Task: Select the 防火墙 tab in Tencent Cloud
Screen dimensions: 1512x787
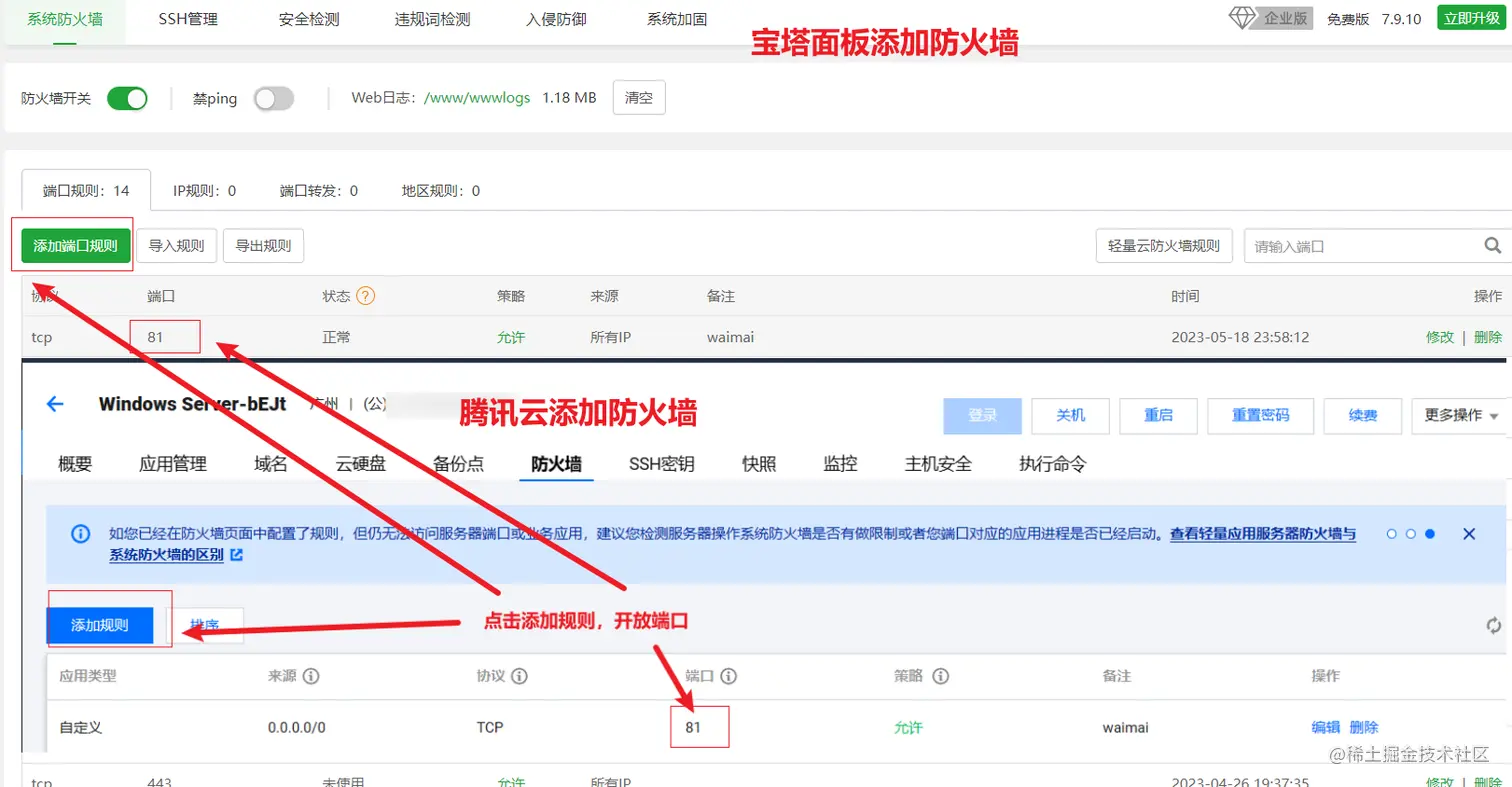Action: (x=557, y=464)
